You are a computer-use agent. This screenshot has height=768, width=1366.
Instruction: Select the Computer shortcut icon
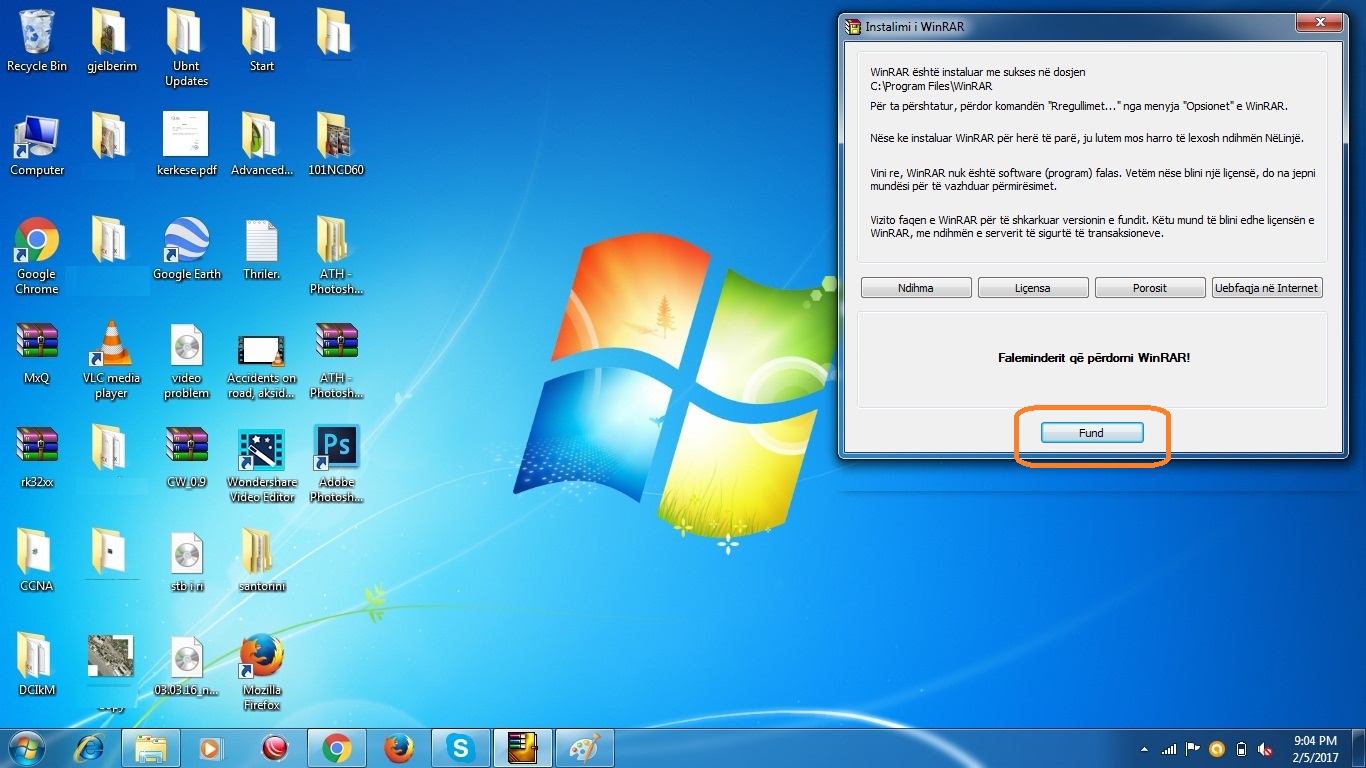37,145
